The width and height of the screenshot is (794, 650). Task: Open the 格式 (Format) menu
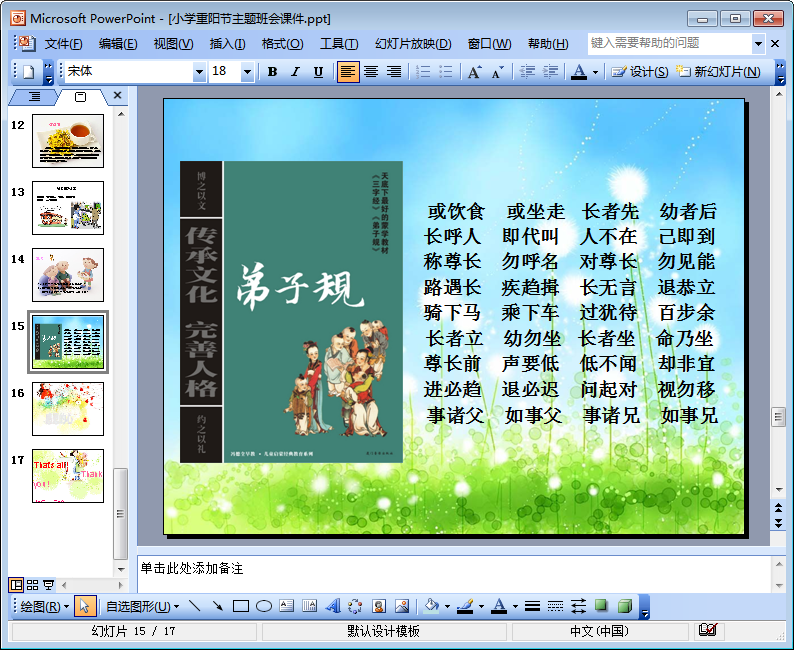click(283, 44)
